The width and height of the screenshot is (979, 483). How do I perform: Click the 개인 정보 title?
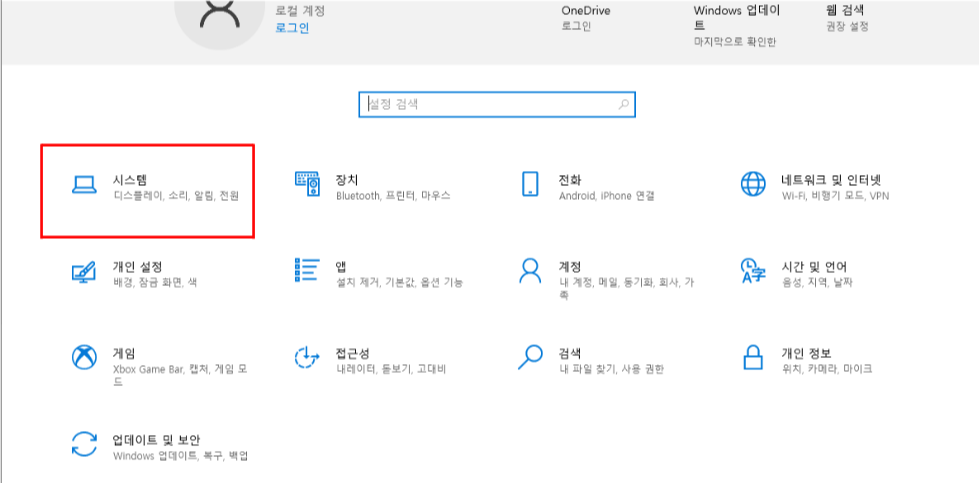pyautogui.click(x=806, y=353)
